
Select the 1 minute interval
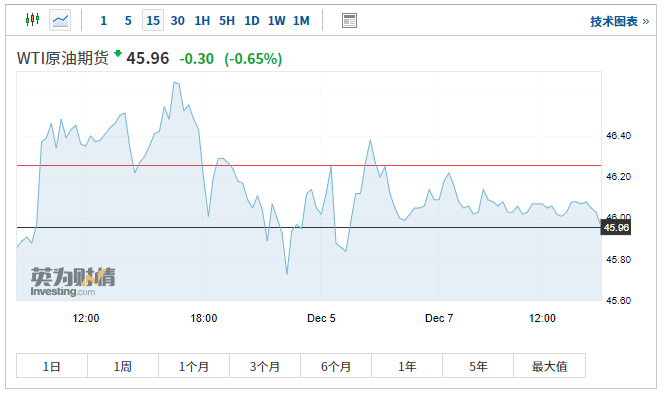[x=103, y=20]
